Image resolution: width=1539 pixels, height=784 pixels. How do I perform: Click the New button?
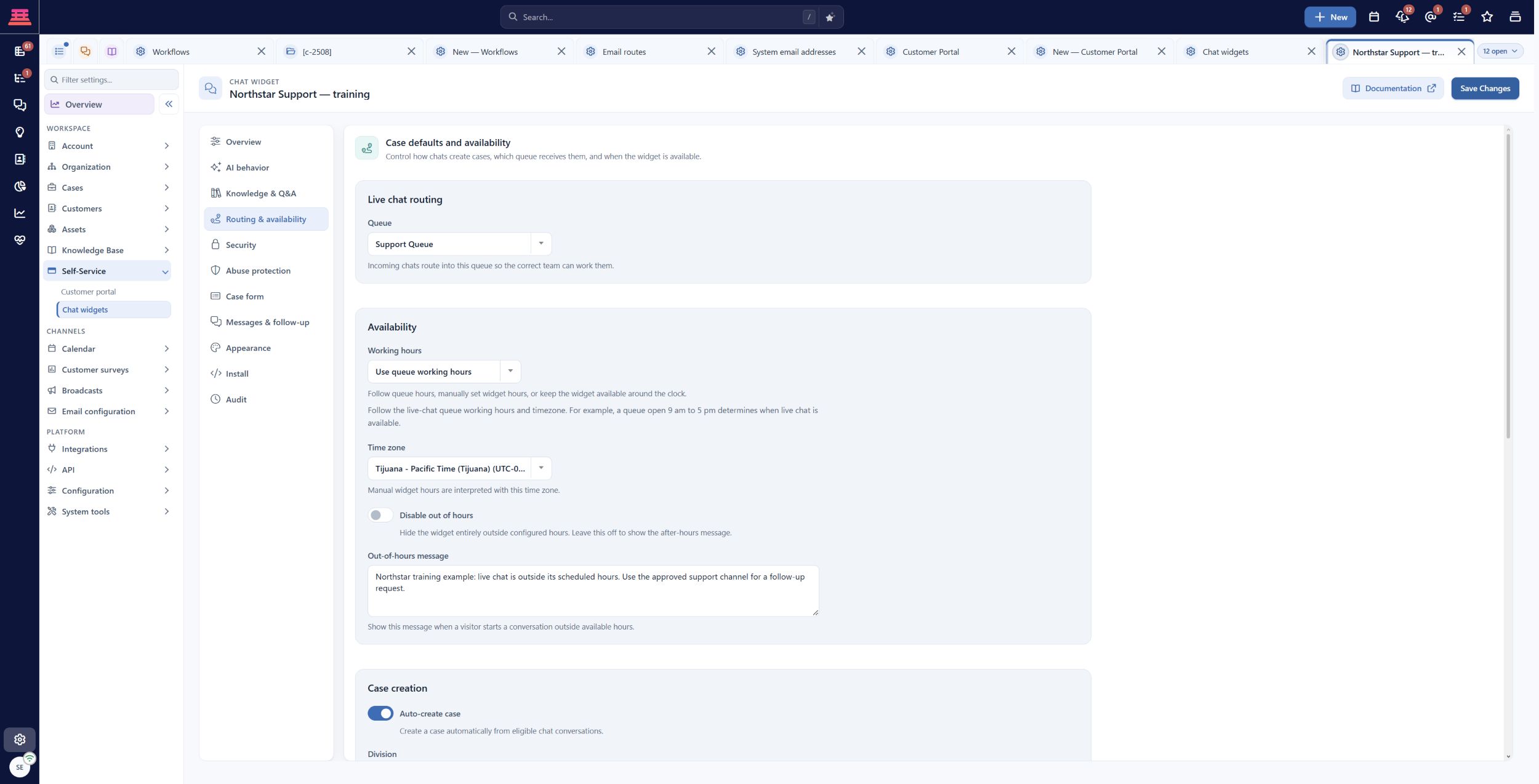click(1330, 17)
